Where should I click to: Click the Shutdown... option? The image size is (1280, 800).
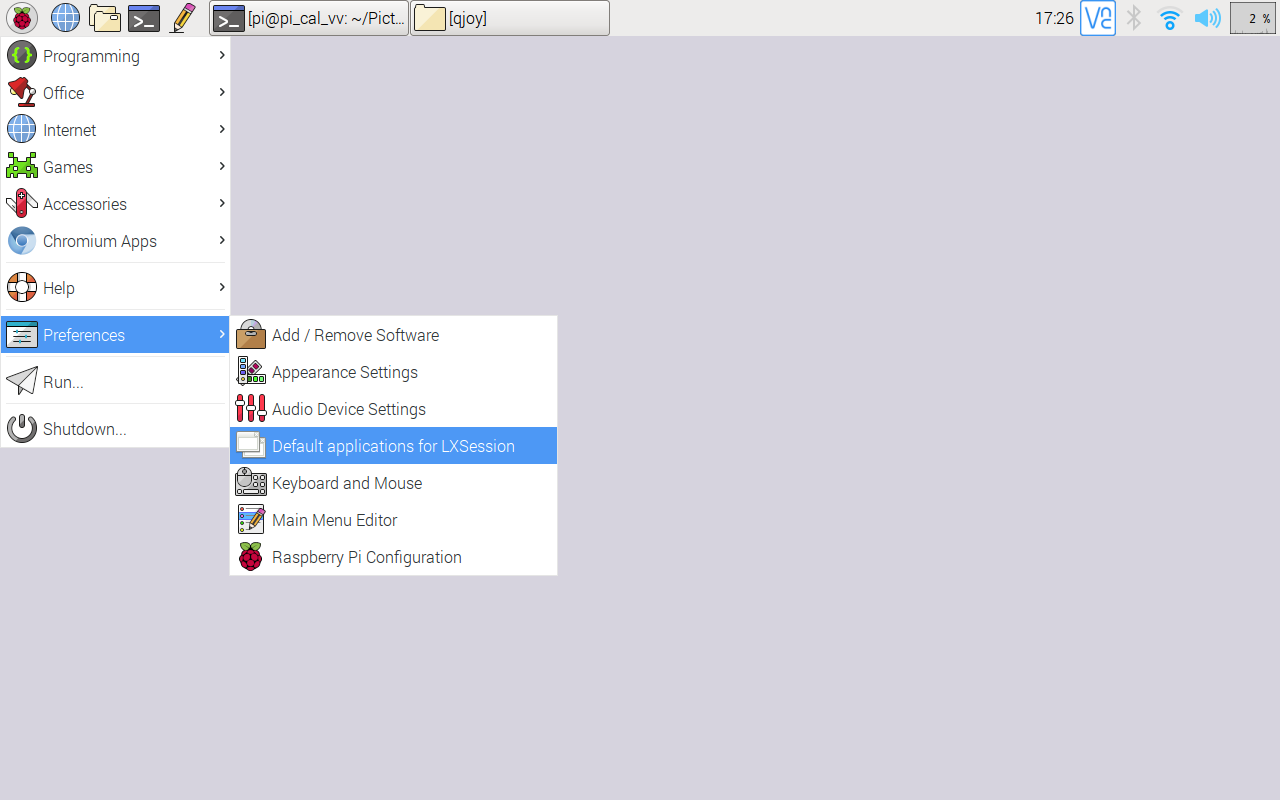pos(85,428)
